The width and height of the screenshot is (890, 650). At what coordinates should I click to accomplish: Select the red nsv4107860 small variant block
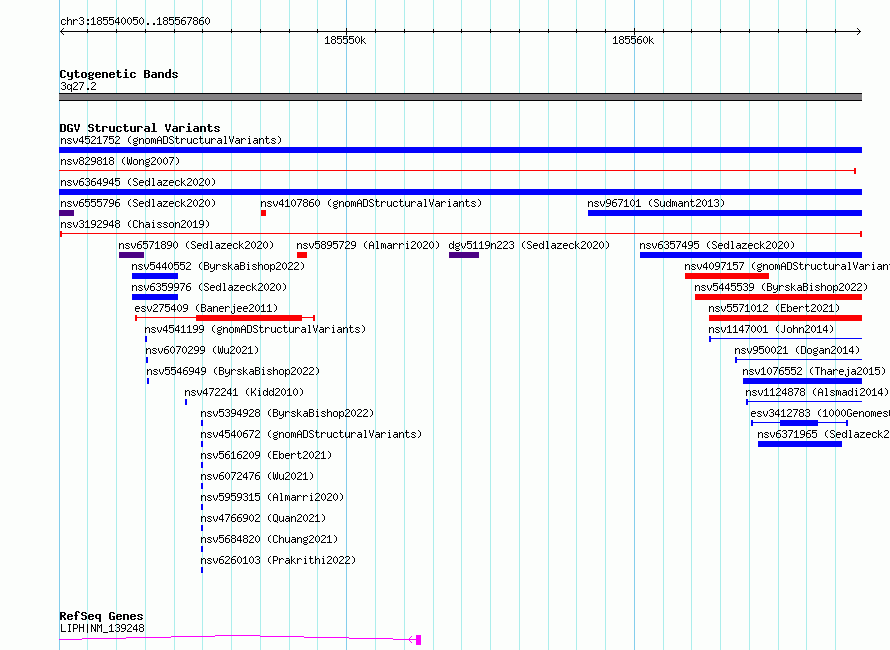coord(263,213)
